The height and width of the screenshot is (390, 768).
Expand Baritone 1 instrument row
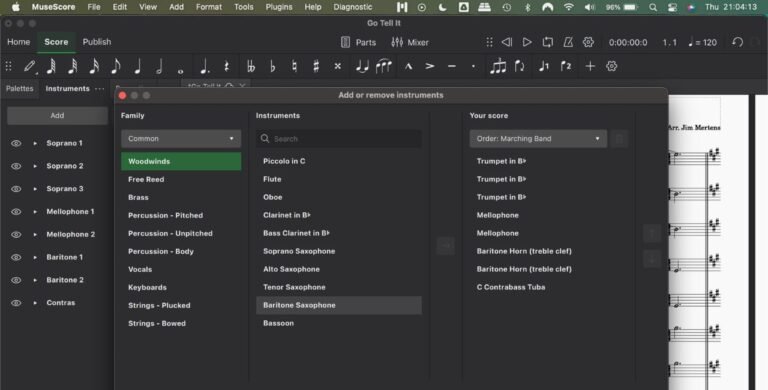click(x=35, y=257)
